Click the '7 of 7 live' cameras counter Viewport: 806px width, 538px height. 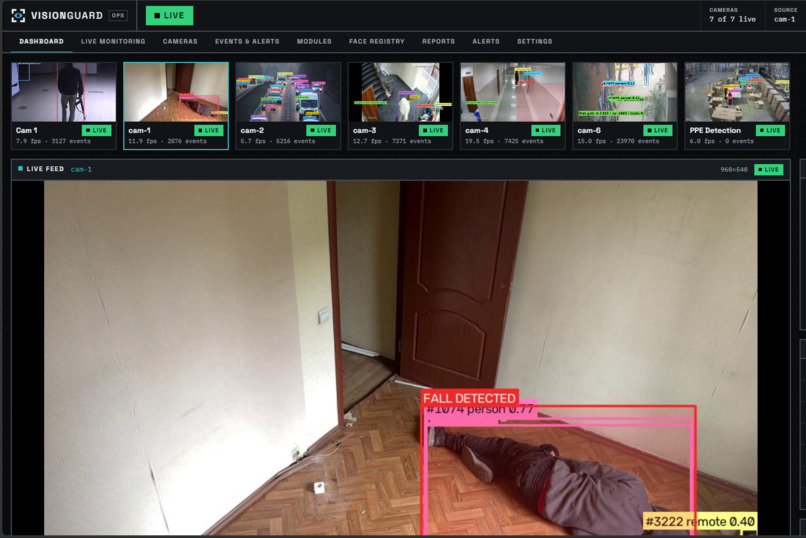pos(732,19)
